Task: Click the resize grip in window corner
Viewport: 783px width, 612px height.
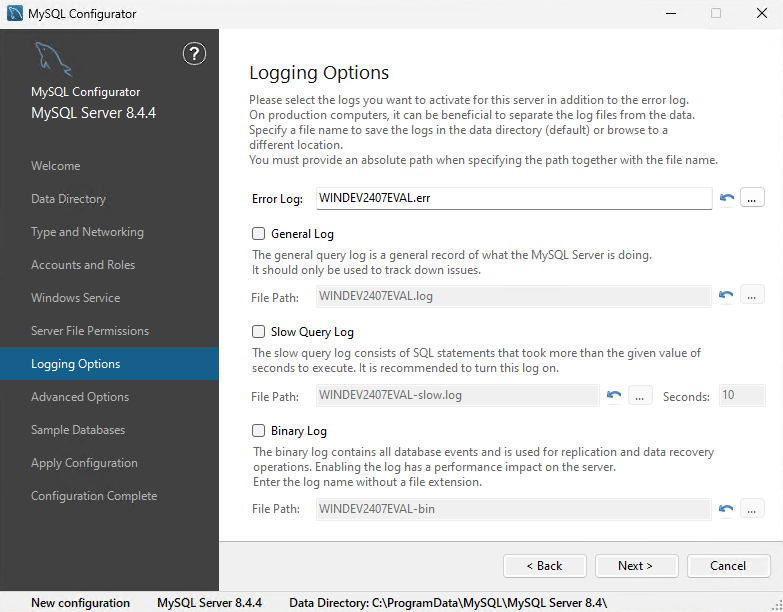Action: 777,606
